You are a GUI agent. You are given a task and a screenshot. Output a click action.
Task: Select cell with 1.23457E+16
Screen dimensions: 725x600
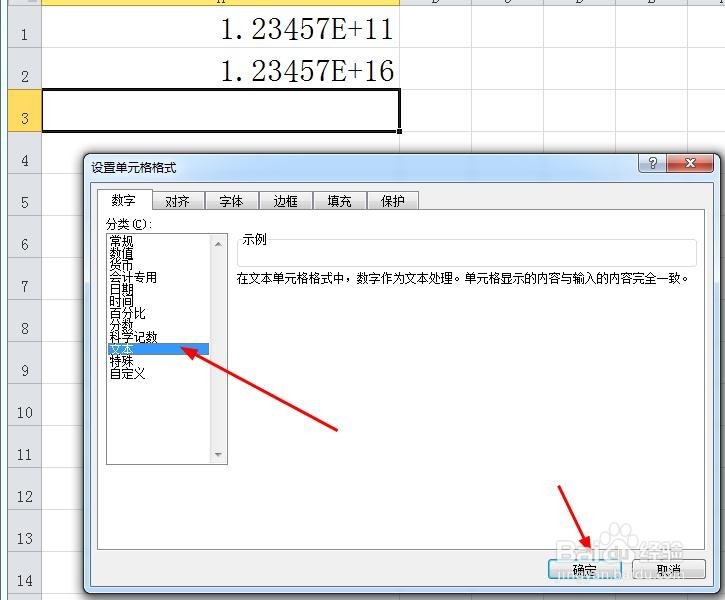[x=221, y=69]
